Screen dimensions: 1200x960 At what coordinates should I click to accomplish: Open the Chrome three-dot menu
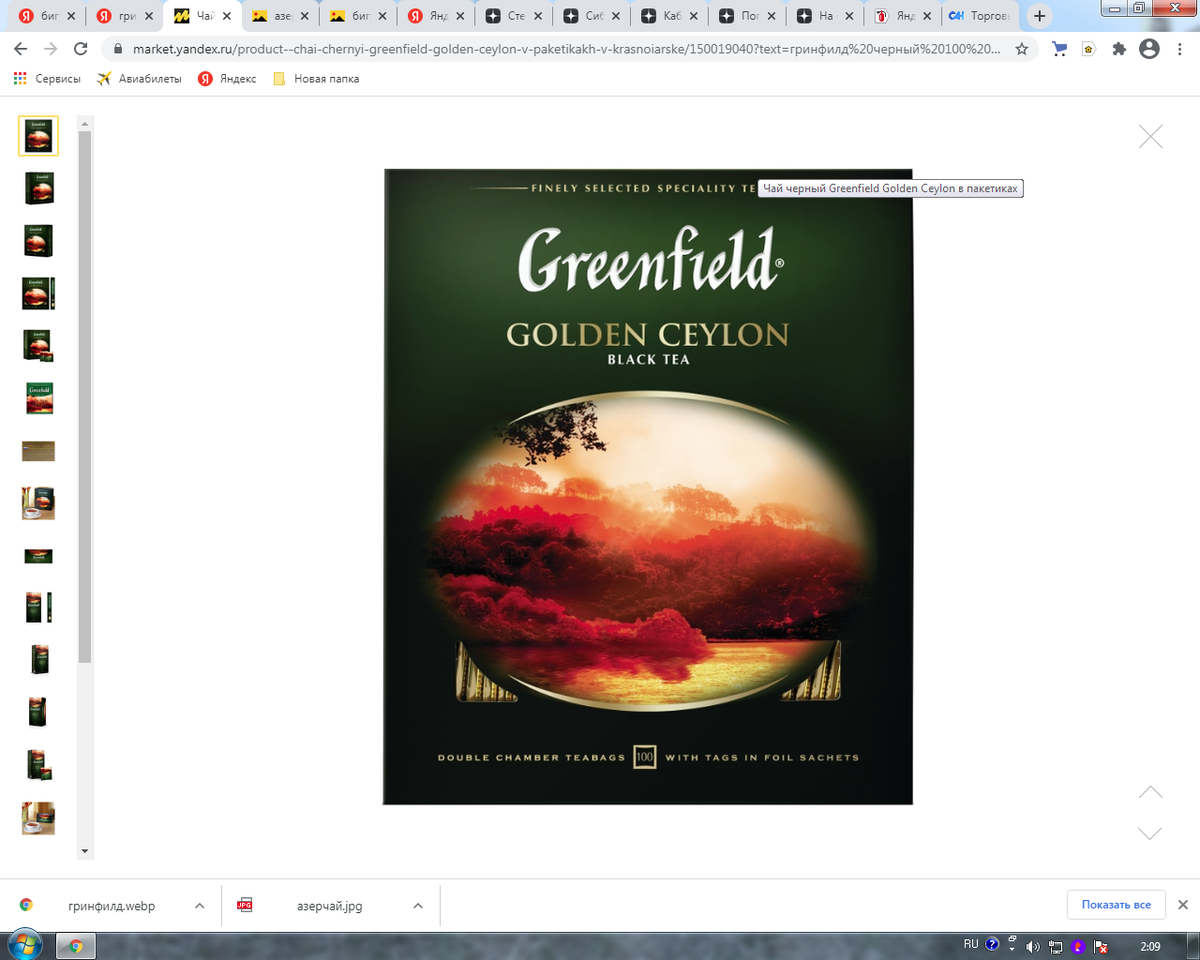(1181, 49)
